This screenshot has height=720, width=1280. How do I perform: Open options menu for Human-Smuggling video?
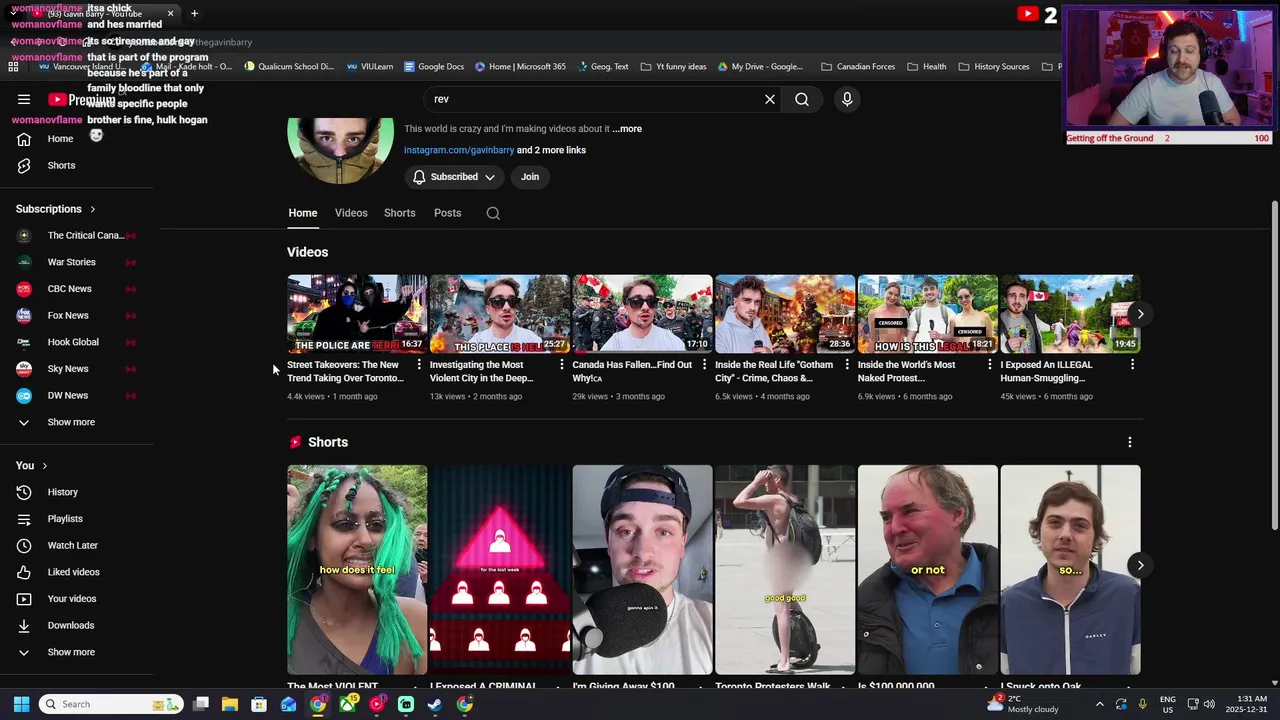(1132, 365)
